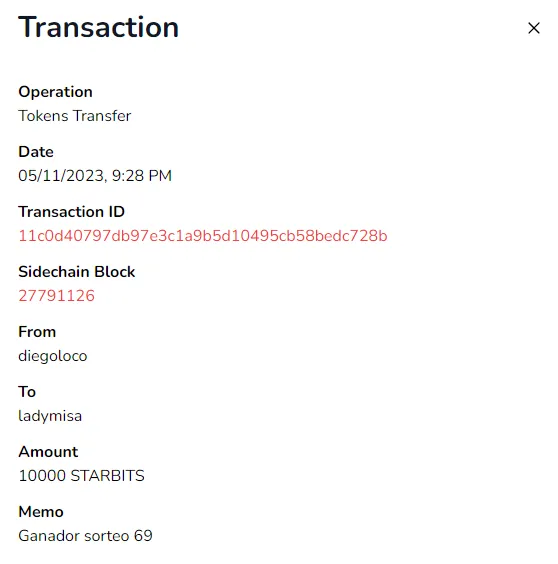Open sidechain block 27791126 link
Image resolution: width=558 pixels, height=564 pixels.
tap(56, 296)
